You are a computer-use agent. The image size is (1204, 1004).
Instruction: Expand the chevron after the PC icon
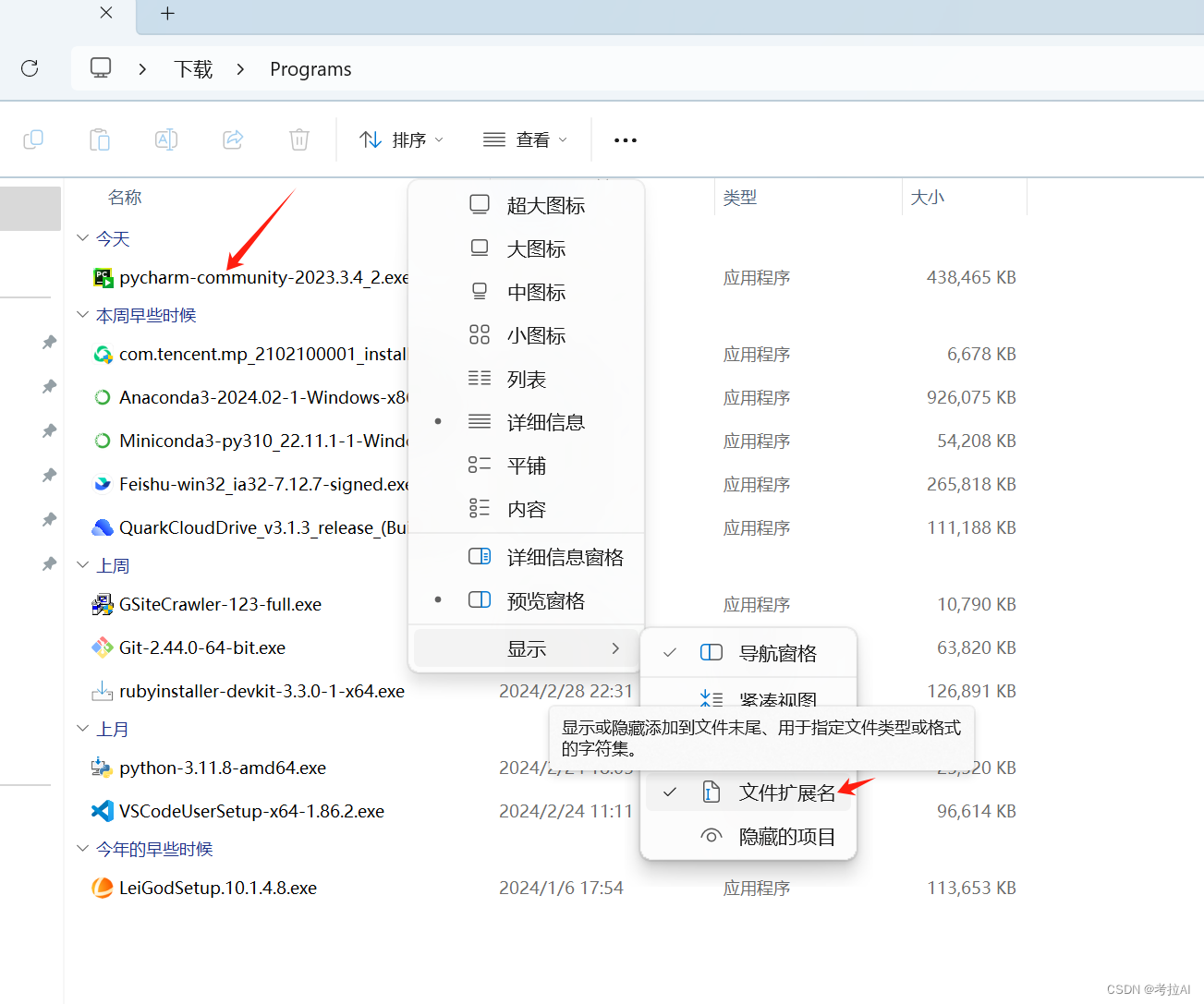tap(142, 69)
